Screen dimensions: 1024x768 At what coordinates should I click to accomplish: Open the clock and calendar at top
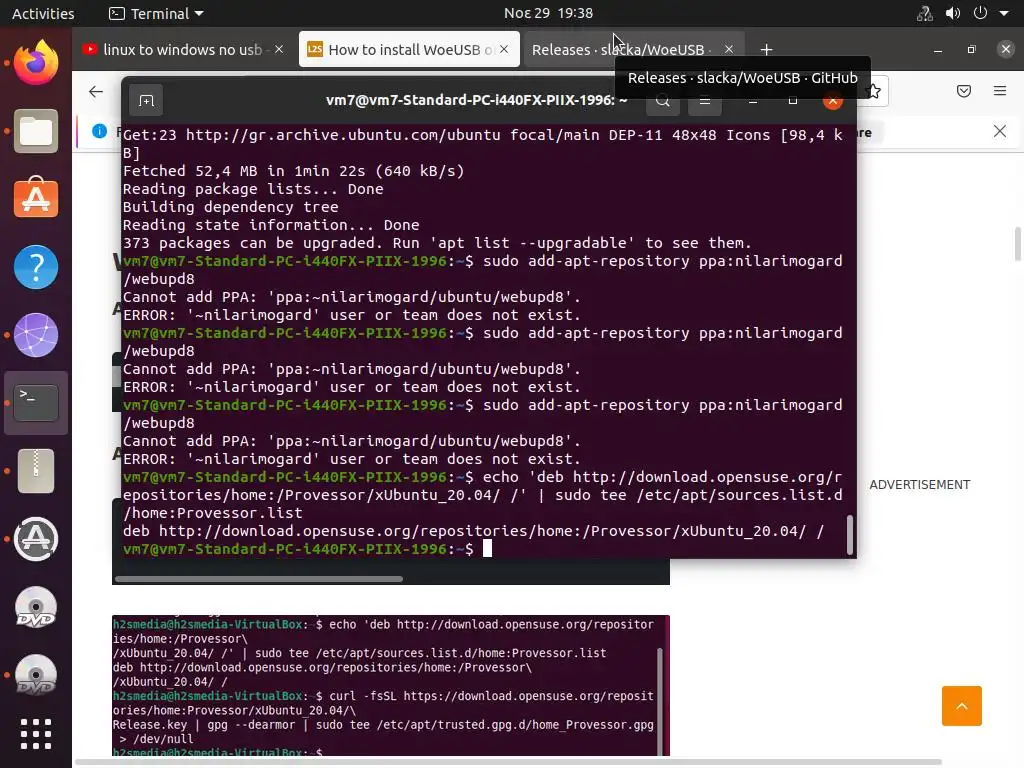coord(548,13)
